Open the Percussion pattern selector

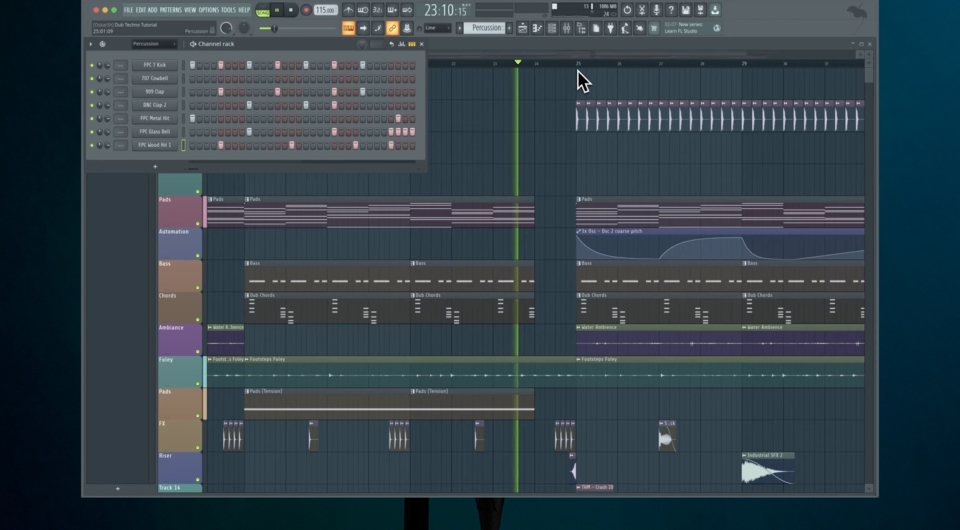[x=484, y=28]
